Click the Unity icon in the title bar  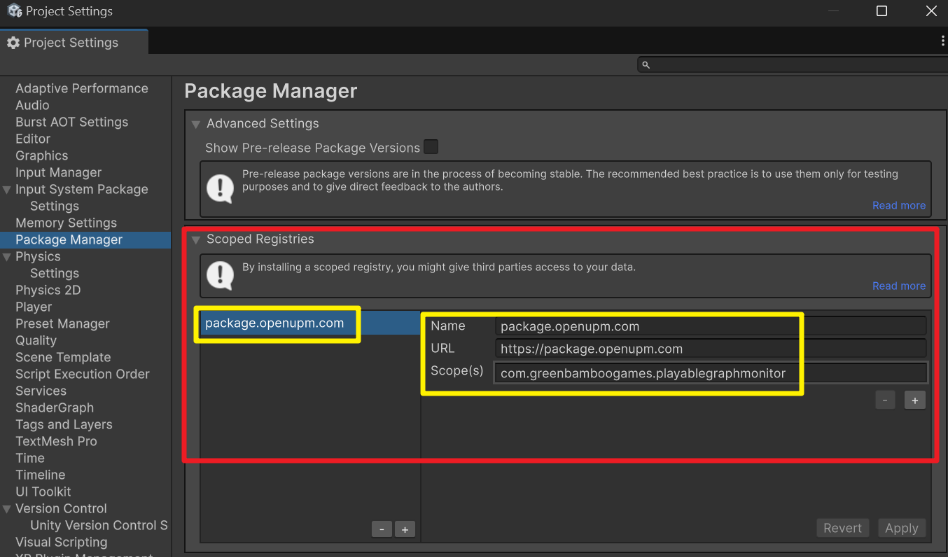[15, 11]
